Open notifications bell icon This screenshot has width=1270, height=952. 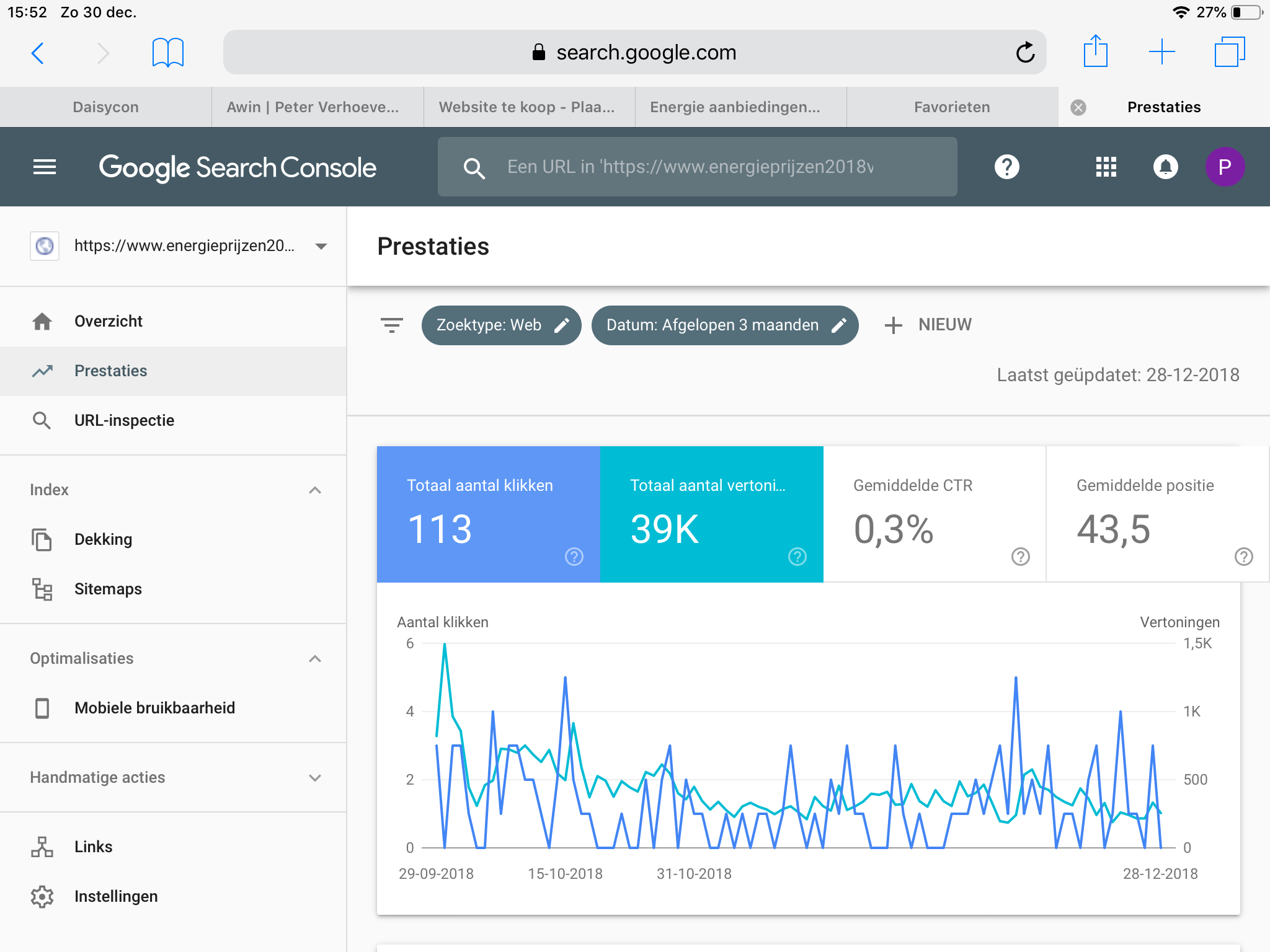(x=1166, y=167)
